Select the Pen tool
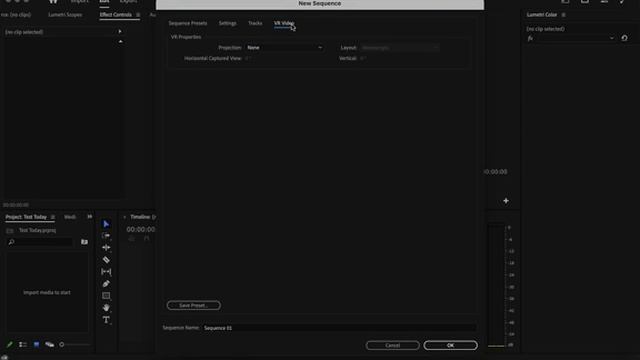 [106, 284]
